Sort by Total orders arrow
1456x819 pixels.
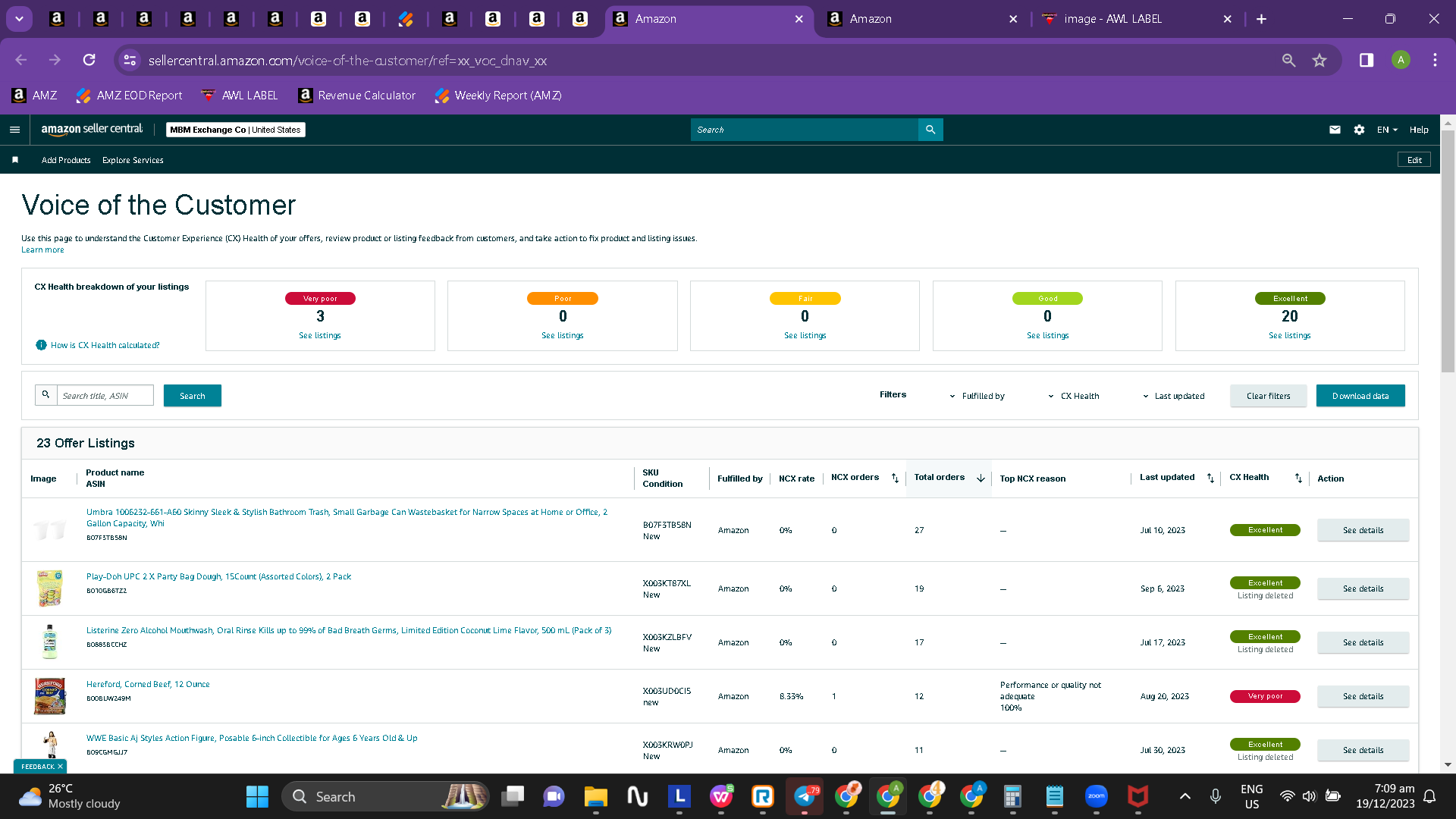(x=981, y=478)
